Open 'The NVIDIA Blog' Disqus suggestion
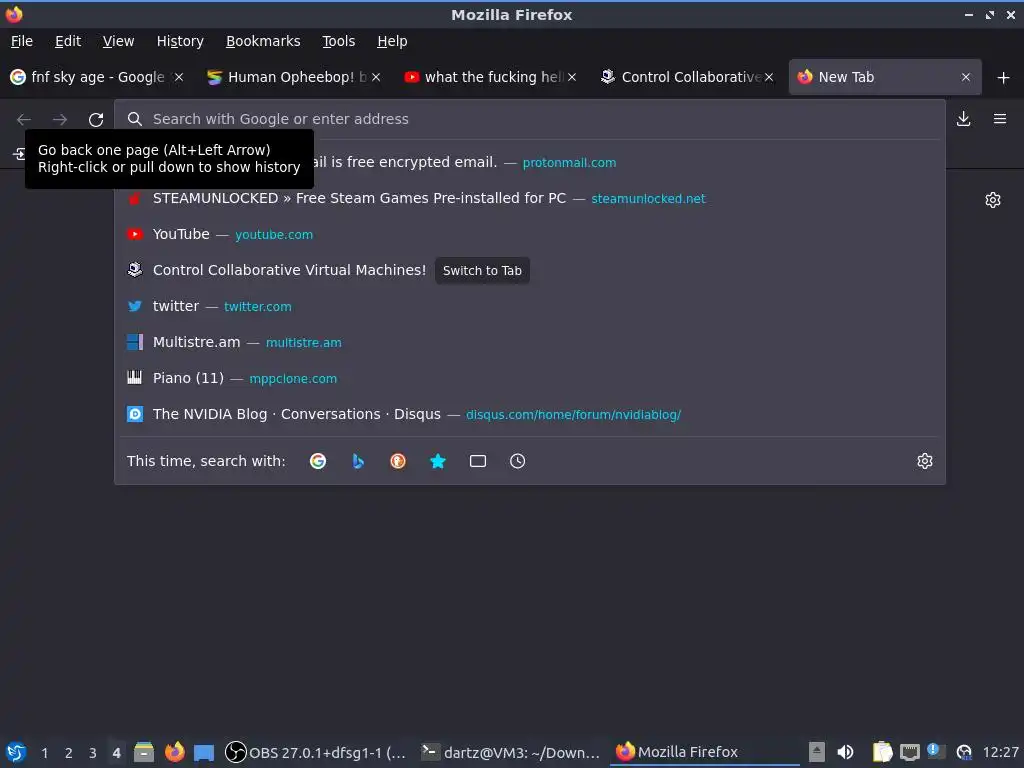 (530, 414)
